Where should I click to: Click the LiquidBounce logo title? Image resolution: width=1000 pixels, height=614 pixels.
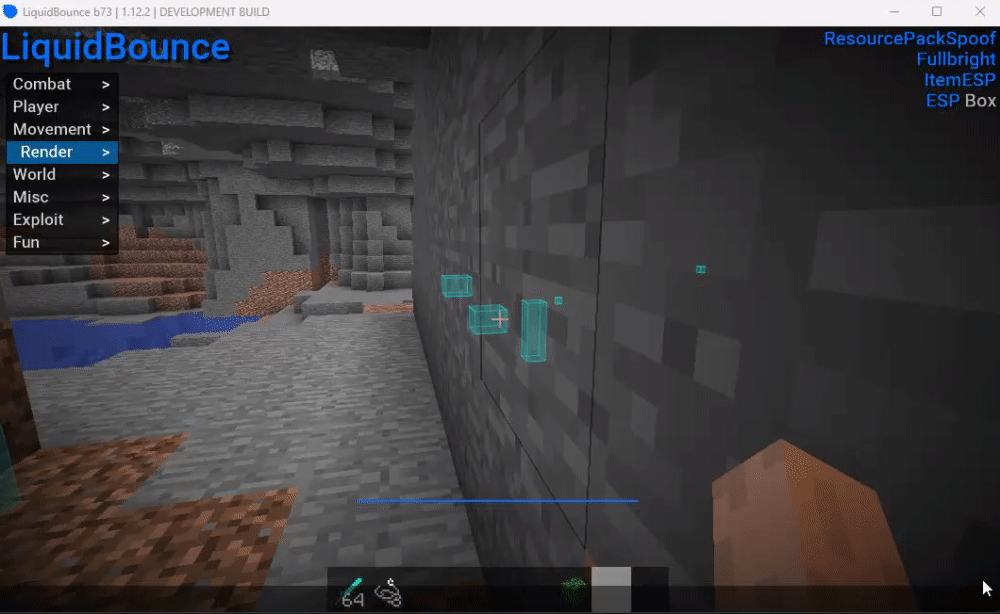tap(115, 47)
